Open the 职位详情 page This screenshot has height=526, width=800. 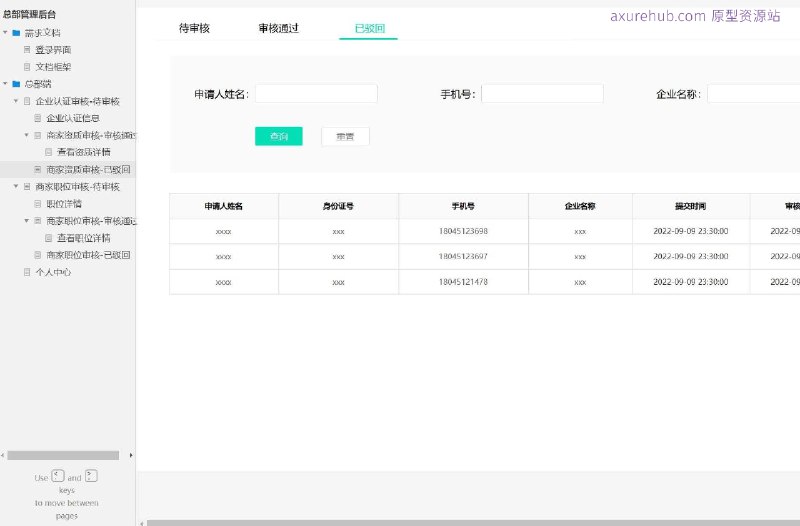pyautogui.click(x=64, y=204)
